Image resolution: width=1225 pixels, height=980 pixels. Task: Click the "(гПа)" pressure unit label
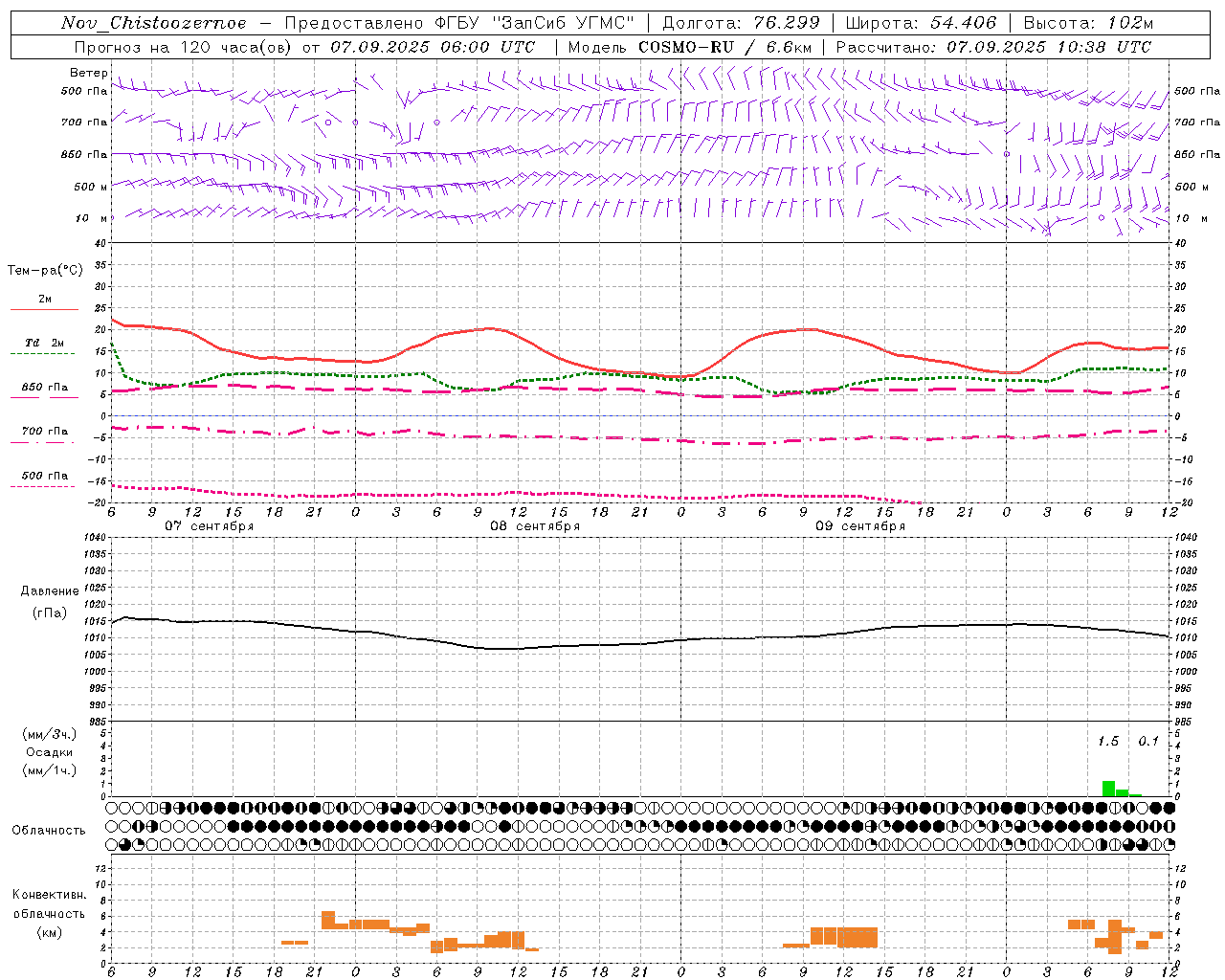pyautogui.click(x=50, y=612)
